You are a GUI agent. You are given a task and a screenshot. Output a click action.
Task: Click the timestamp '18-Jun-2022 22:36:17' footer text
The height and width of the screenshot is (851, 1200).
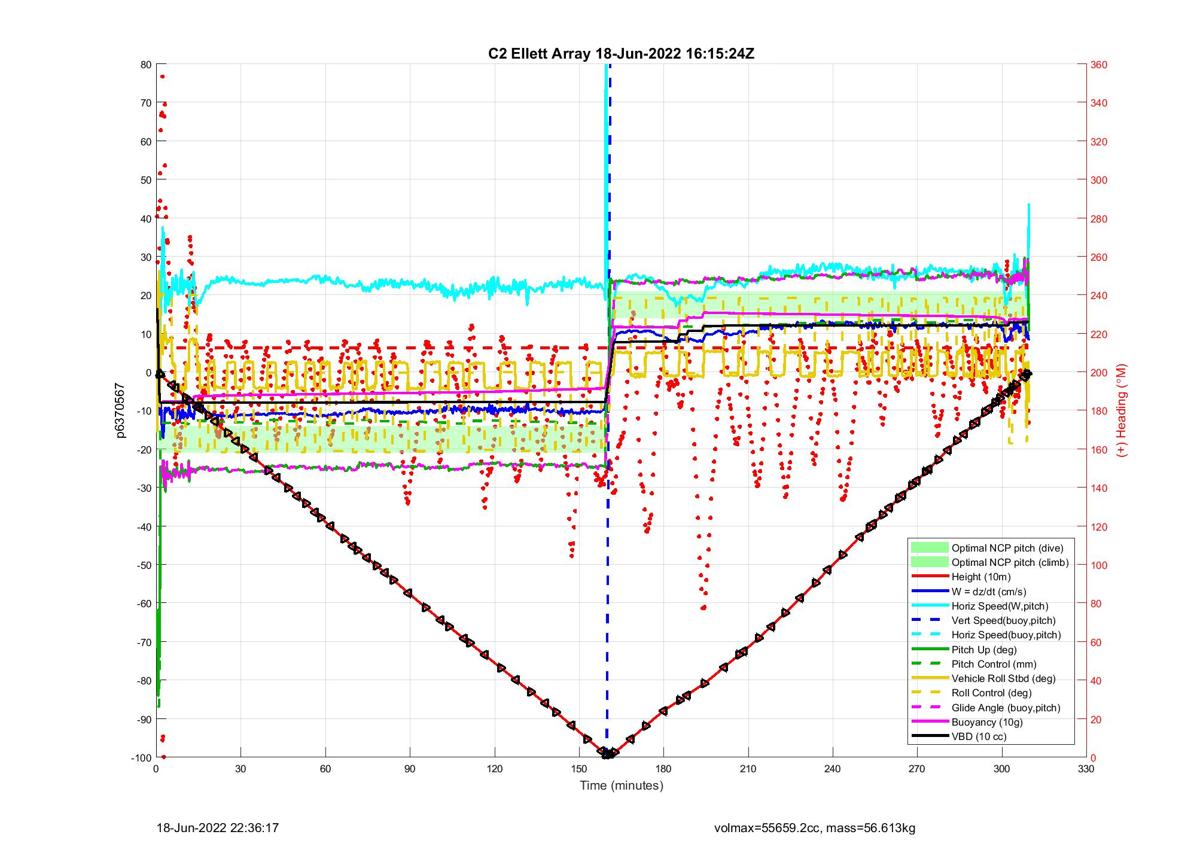tap(217, 829)
